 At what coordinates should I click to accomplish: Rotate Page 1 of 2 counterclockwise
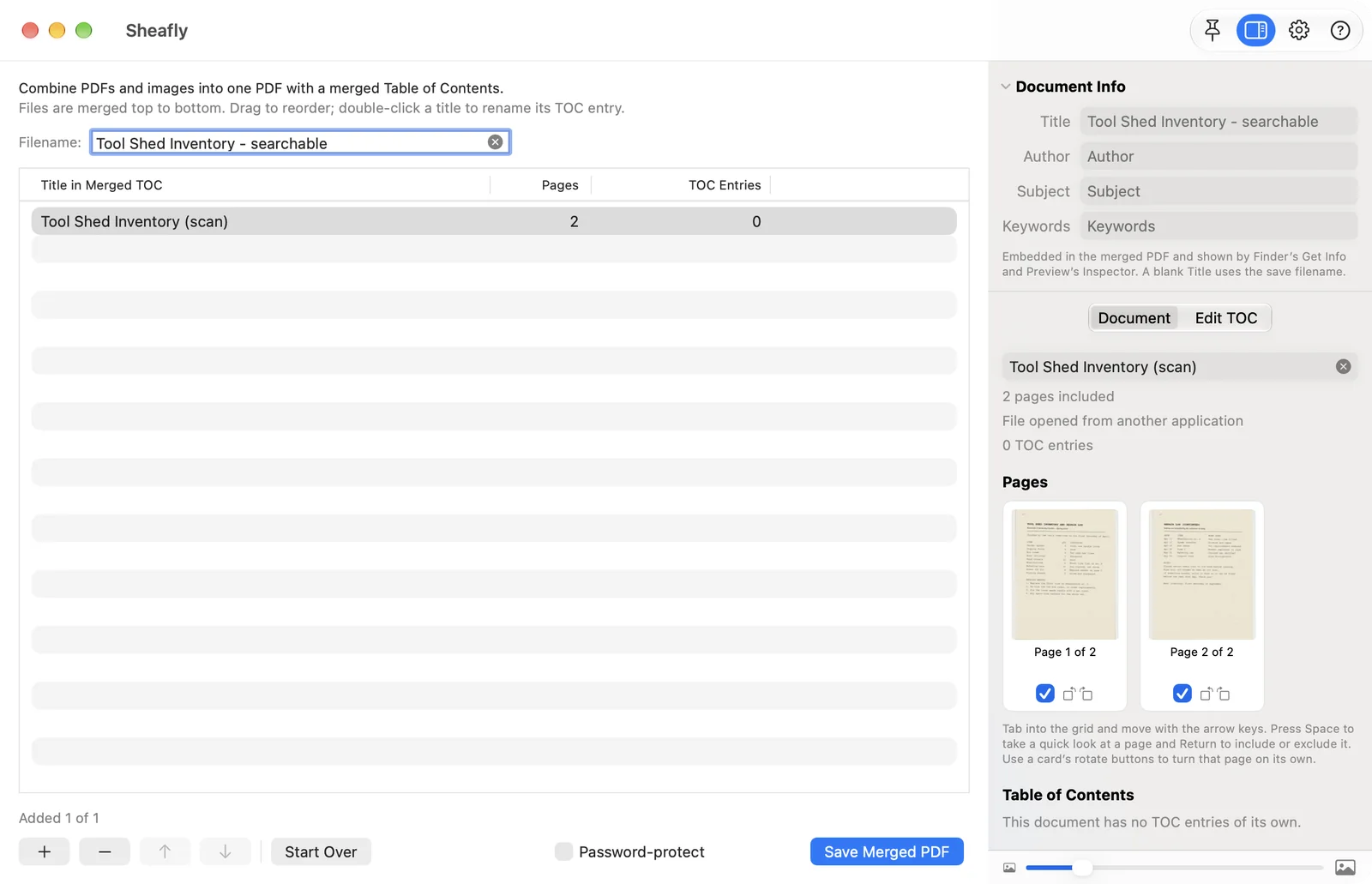1069,694
